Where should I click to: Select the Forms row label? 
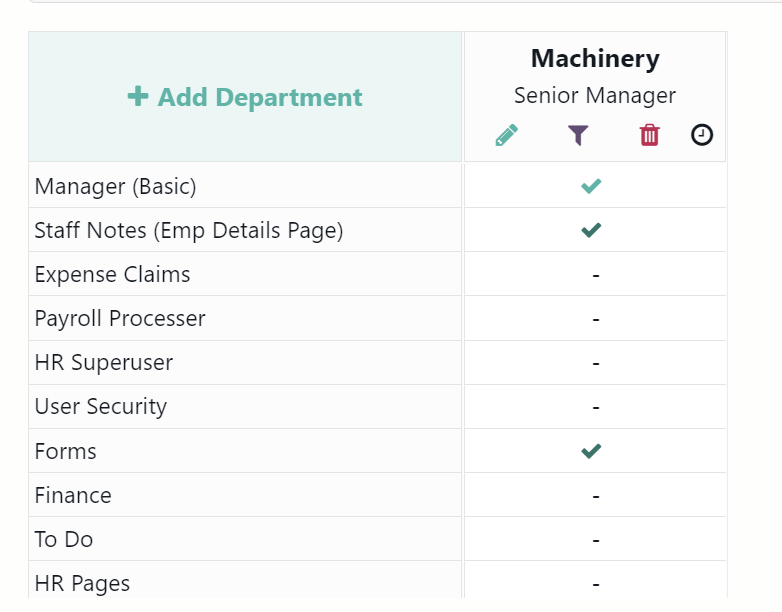pyautogui.click(x=65, y=451)
